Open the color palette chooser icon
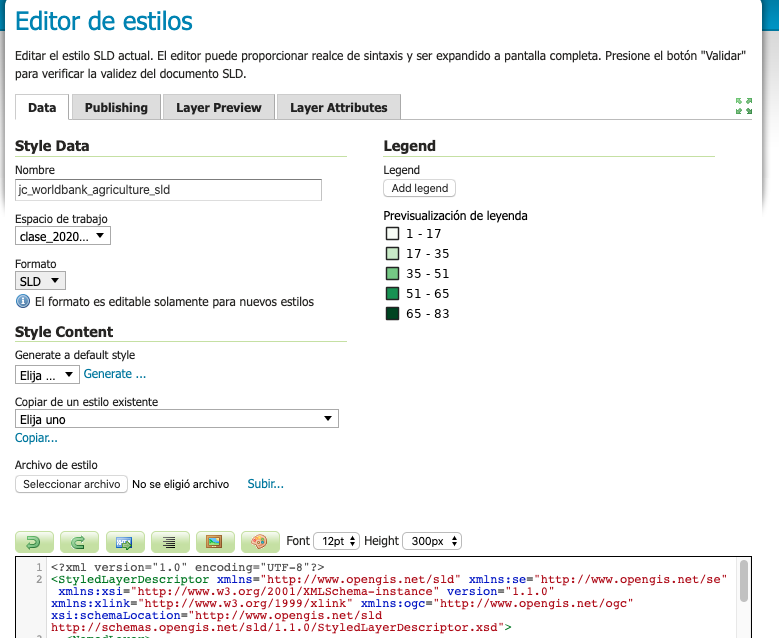The height and width of the screenshot is (638, 779). [x=259, y=542]
